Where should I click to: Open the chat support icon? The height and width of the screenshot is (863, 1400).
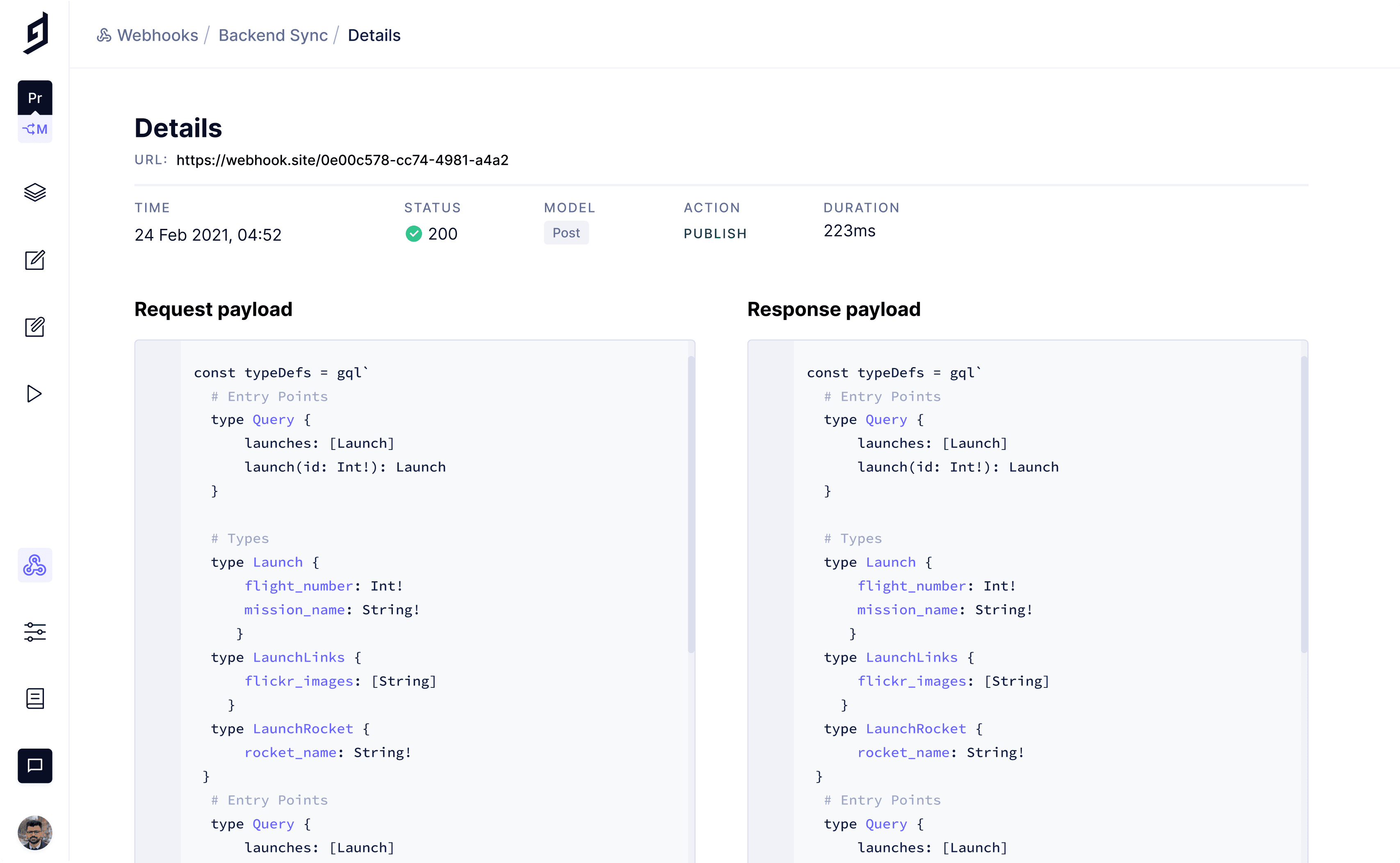click(x=35, y=765)
